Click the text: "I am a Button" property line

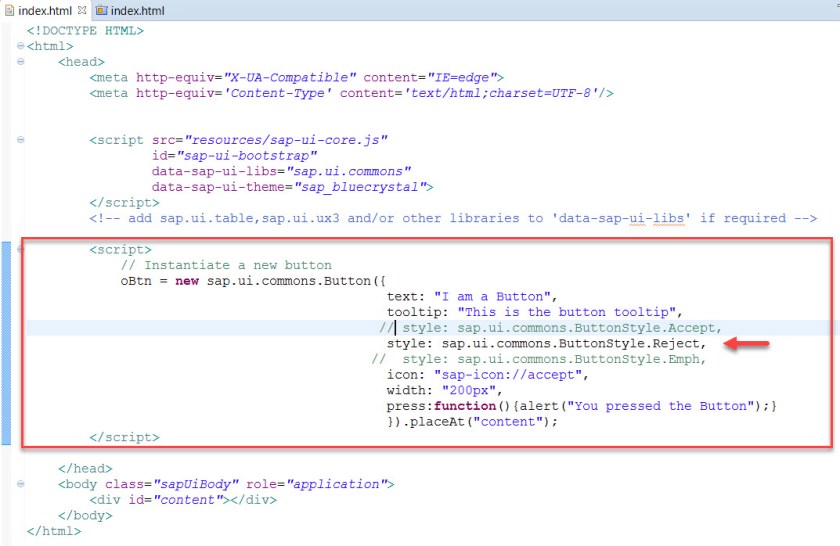472,296
